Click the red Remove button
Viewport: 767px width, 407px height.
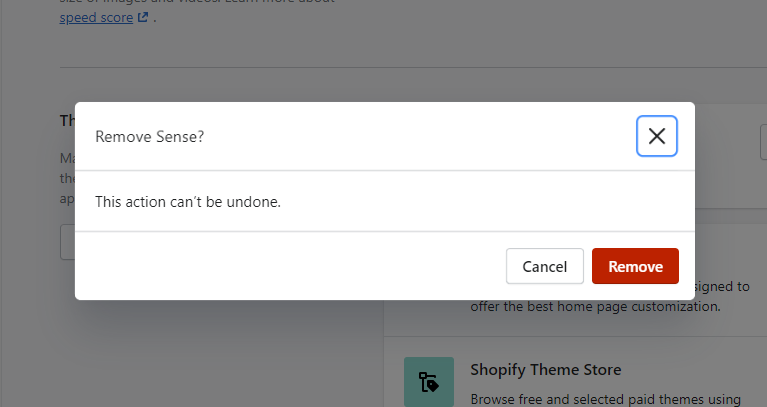click(635, 266)
